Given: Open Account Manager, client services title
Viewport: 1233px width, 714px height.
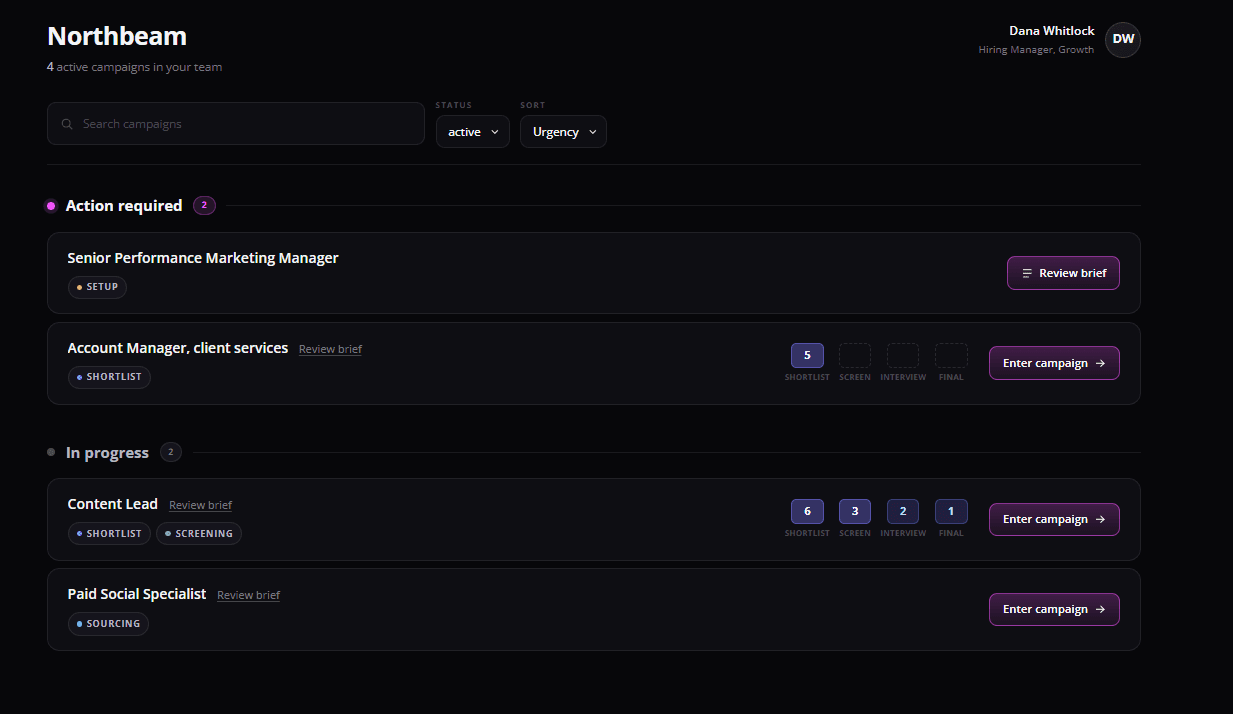Looking at the screenshot, I should pos(178,348).
